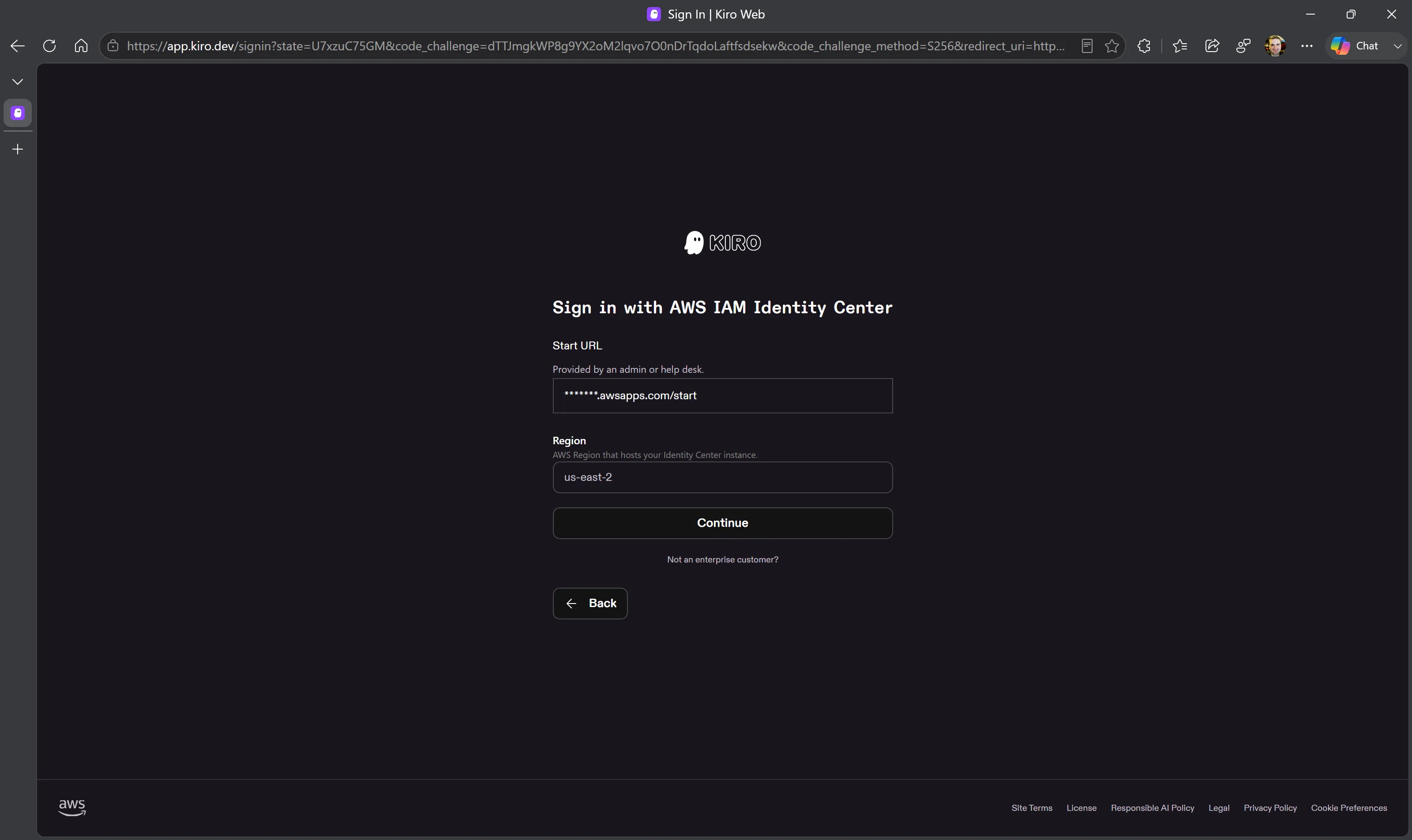Restore down the browser window

pyautogui.click(x=1351, y=14)
